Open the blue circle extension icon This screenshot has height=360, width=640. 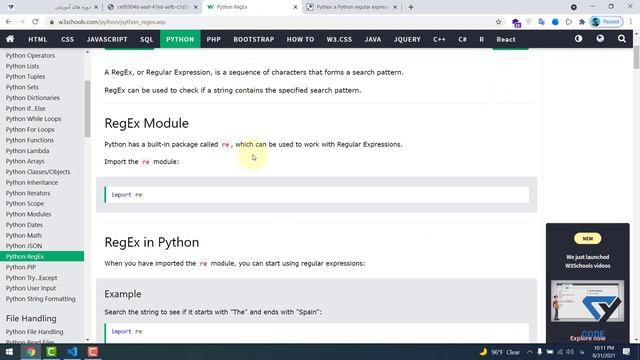tap(555, 22)
